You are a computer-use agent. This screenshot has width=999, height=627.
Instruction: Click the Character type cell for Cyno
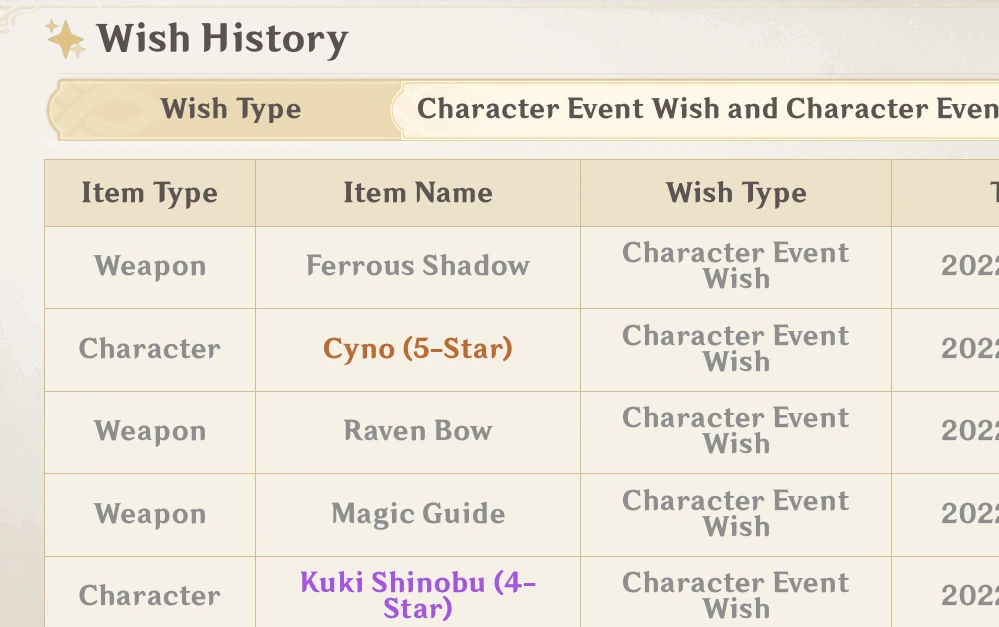click(x=149, y=349)
